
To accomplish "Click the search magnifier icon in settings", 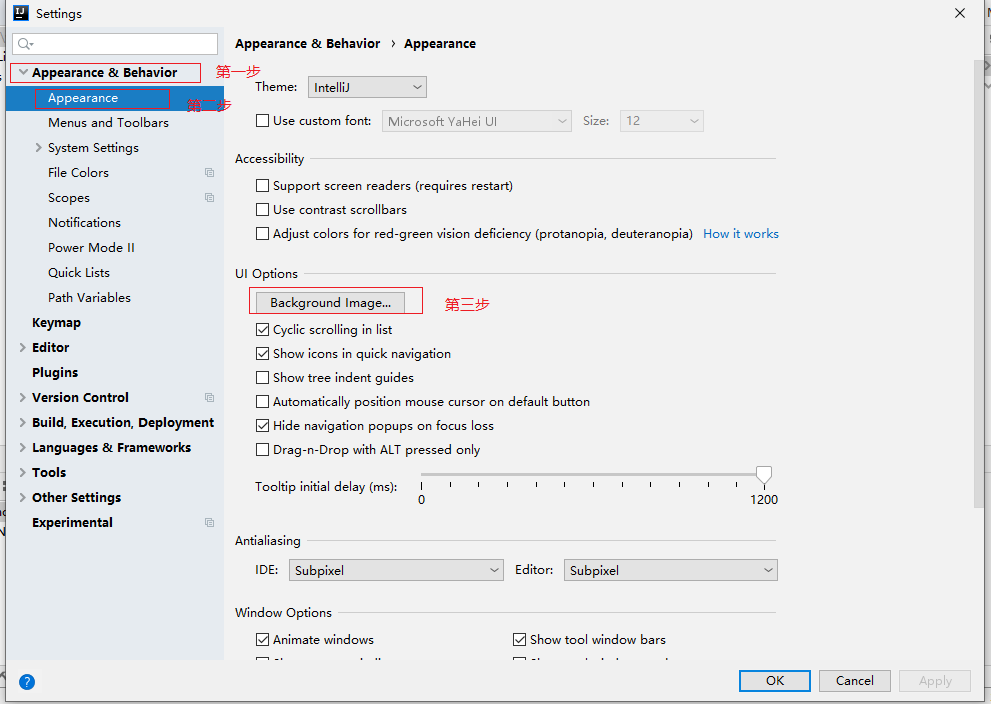I will 25,44.
